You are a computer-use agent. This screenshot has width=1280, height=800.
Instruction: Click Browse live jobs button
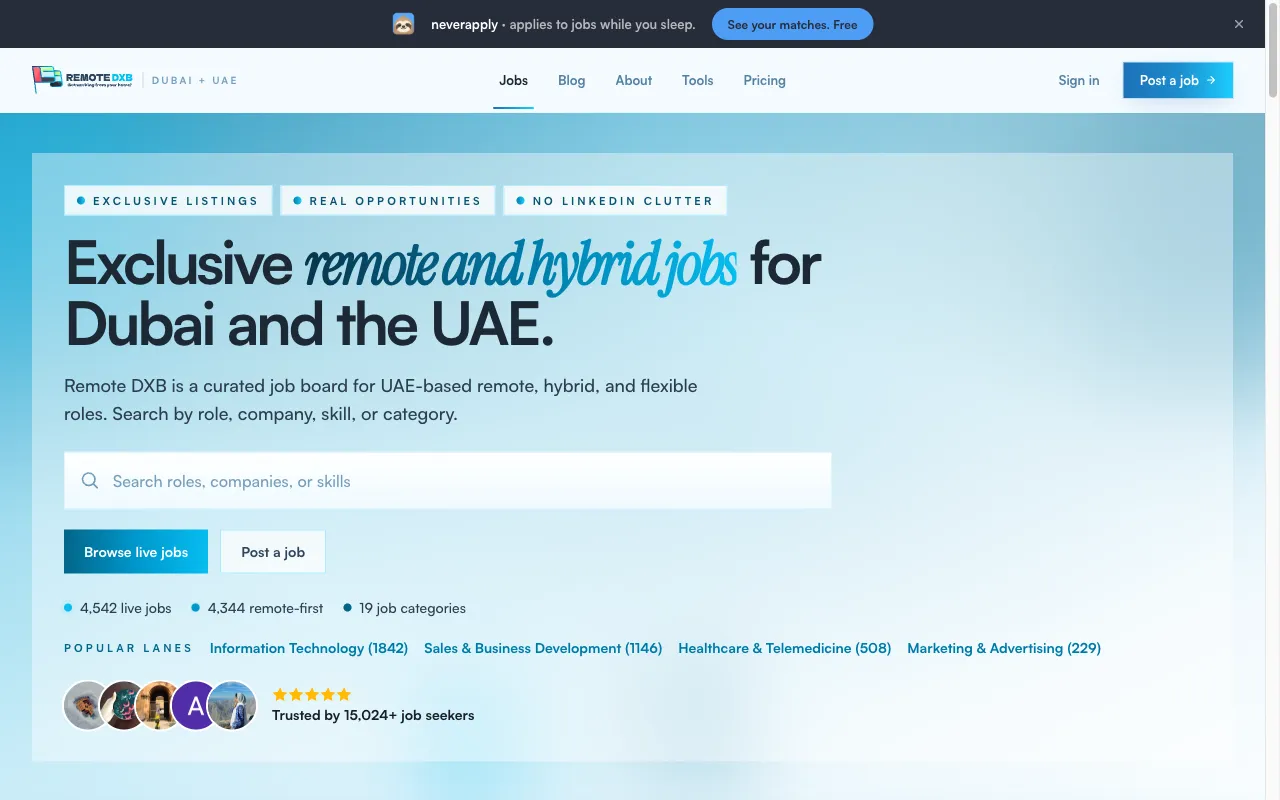click(x=136, y=552)
